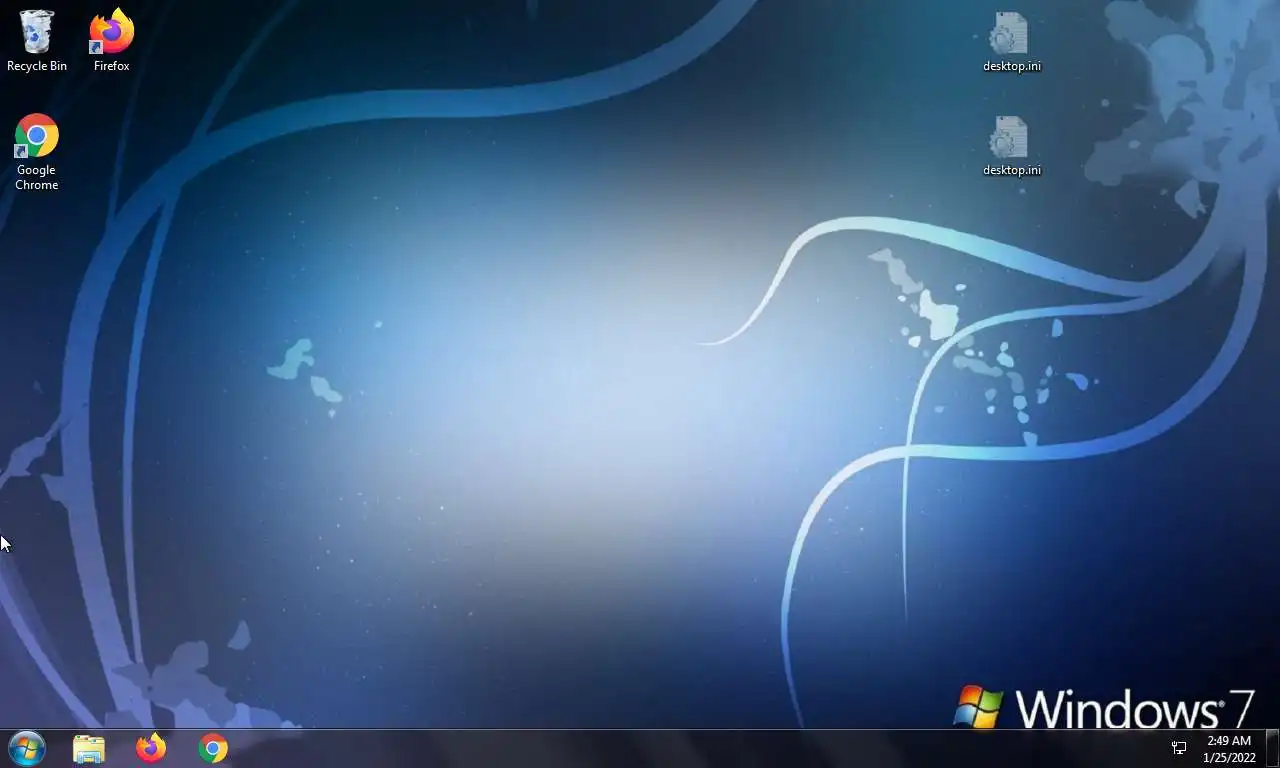Open the network status tray icon
Viewport: 1280px width, 768px height.
pos(1179,748)
